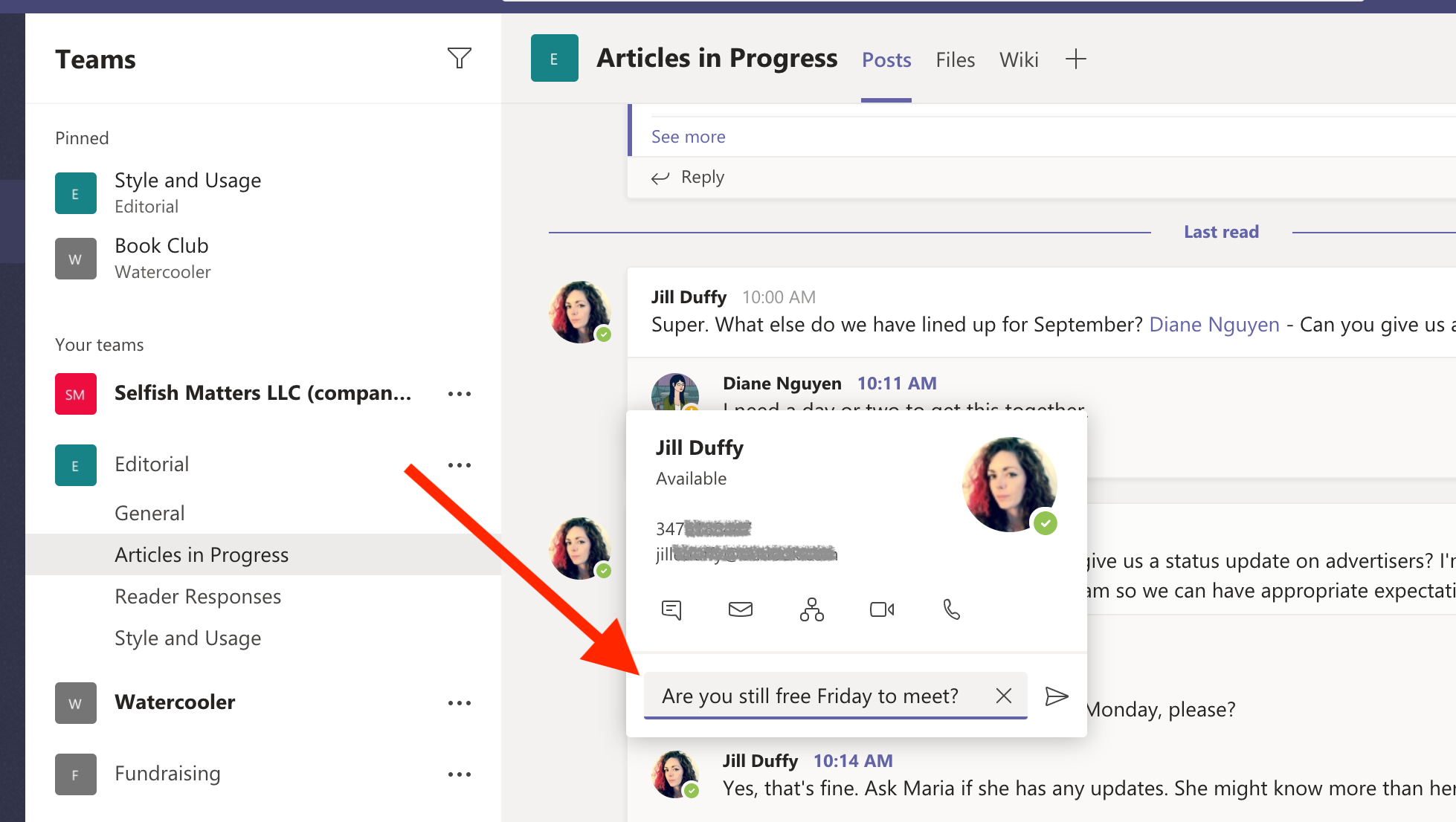Open the teams filter
The width and height of the screenshot is (1456, 822).
[460, 58]
